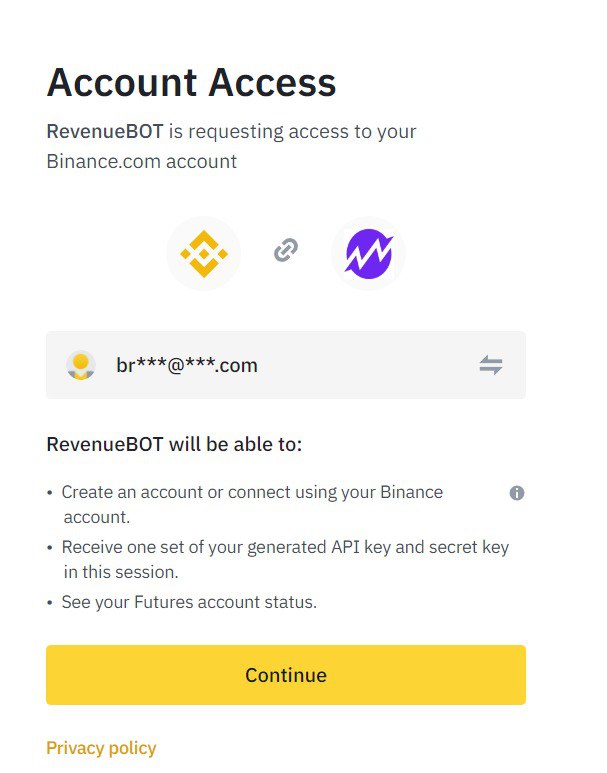Viewport: 607px width, 773px height.
Task: Open the Privacy policy link
Action: pyautogui.click(x=101, y=748)
